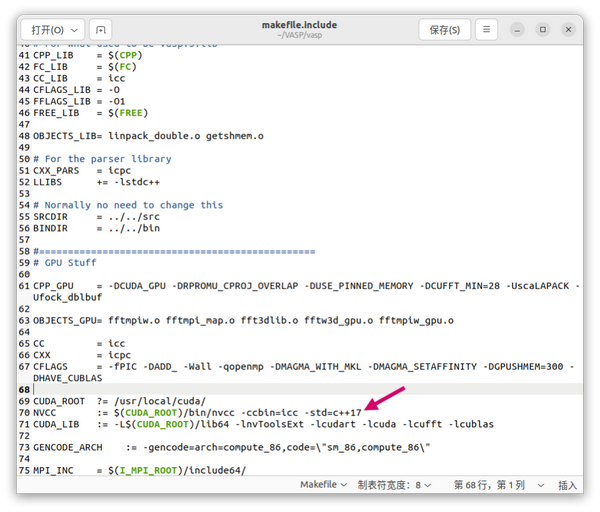Expand the dropdown arrow beside 打开(O)

(74, 30)
